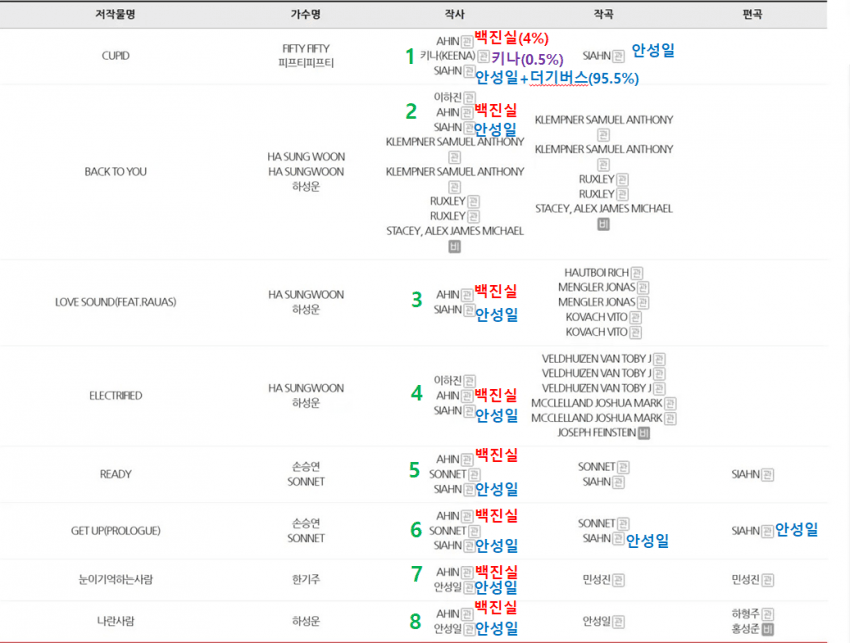Click SIAHN's 관 icon in GET UP 작곡 column
This screenshot has height=643, width=850.
[x=618, y=539]
